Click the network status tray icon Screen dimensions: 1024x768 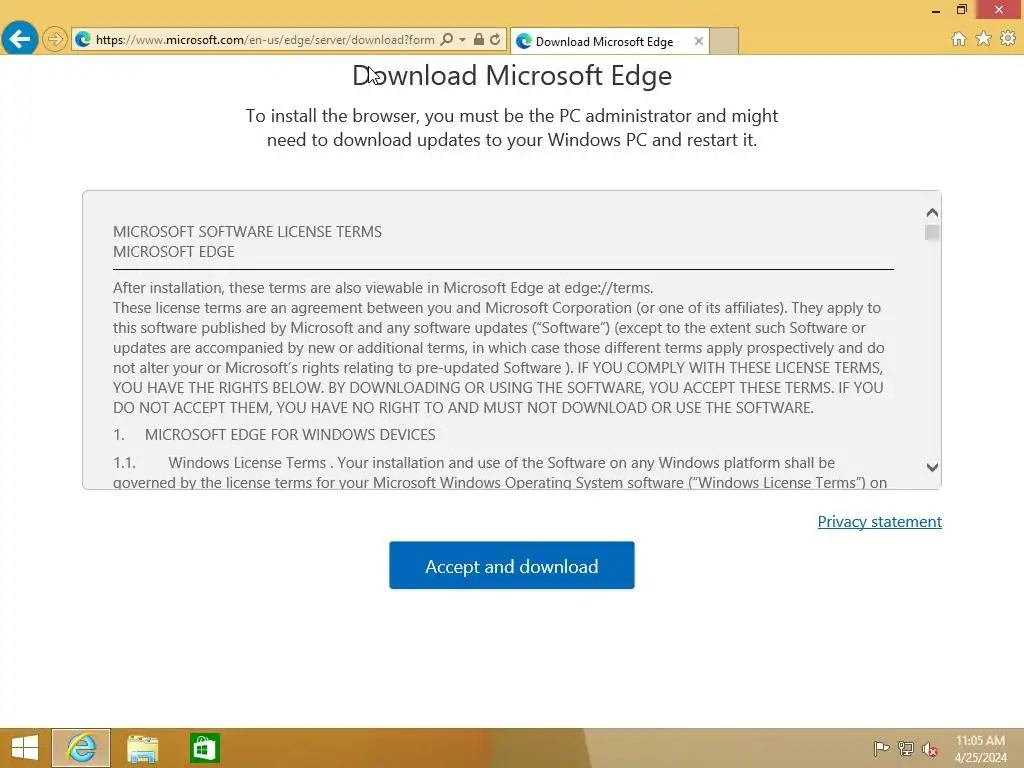(906, 748)
